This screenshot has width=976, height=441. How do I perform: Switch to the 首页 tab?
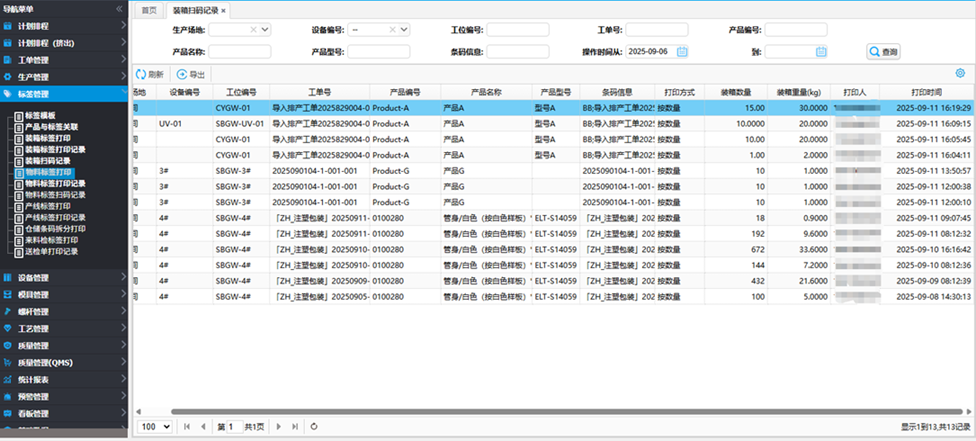pyautogui.click(x=149, y=10)
